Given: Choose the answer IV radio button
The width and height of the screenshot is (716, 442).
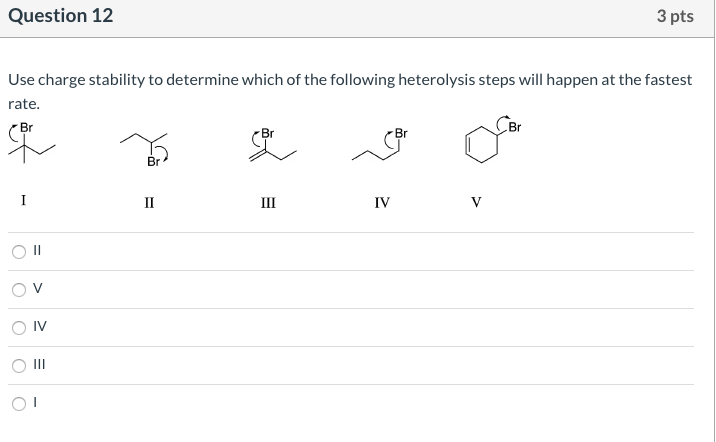Looking at the screenshot, I should 19,328.
